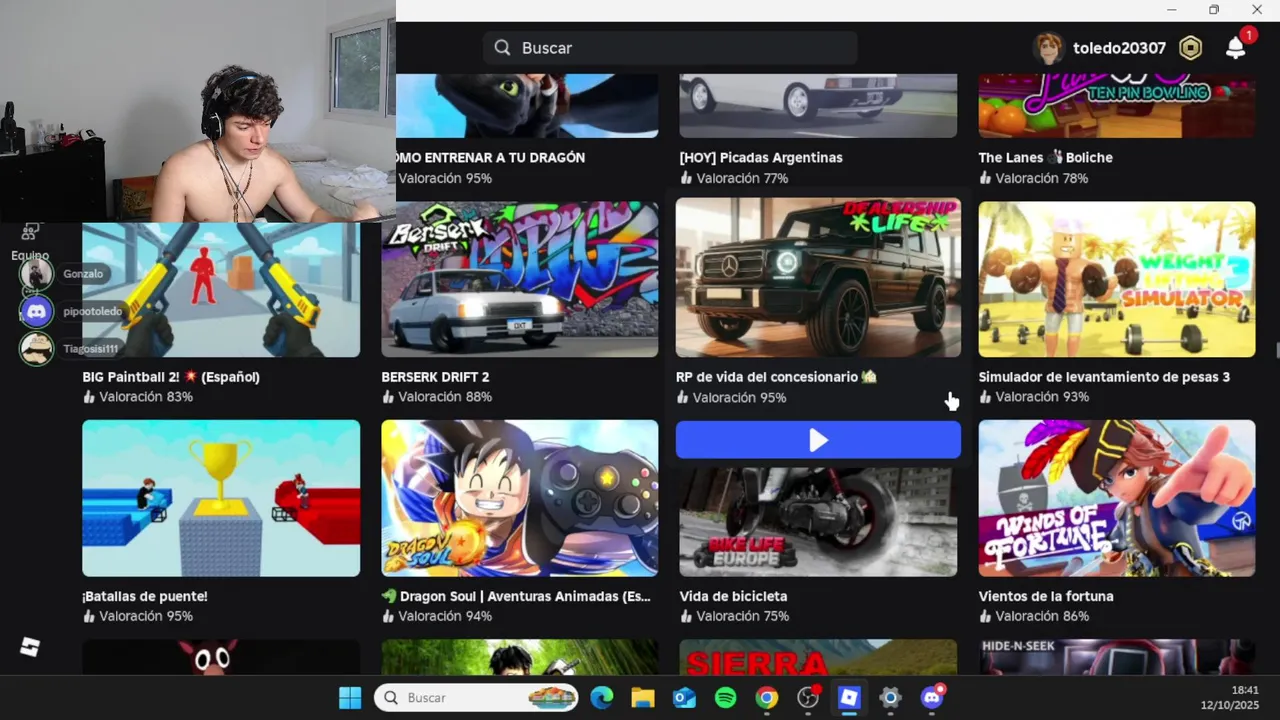This screenshot has height=720, width=1280.
Task: Open the Winds of Fortune thumbnail
Action: pyautogui.click(x=1117, y=498)
